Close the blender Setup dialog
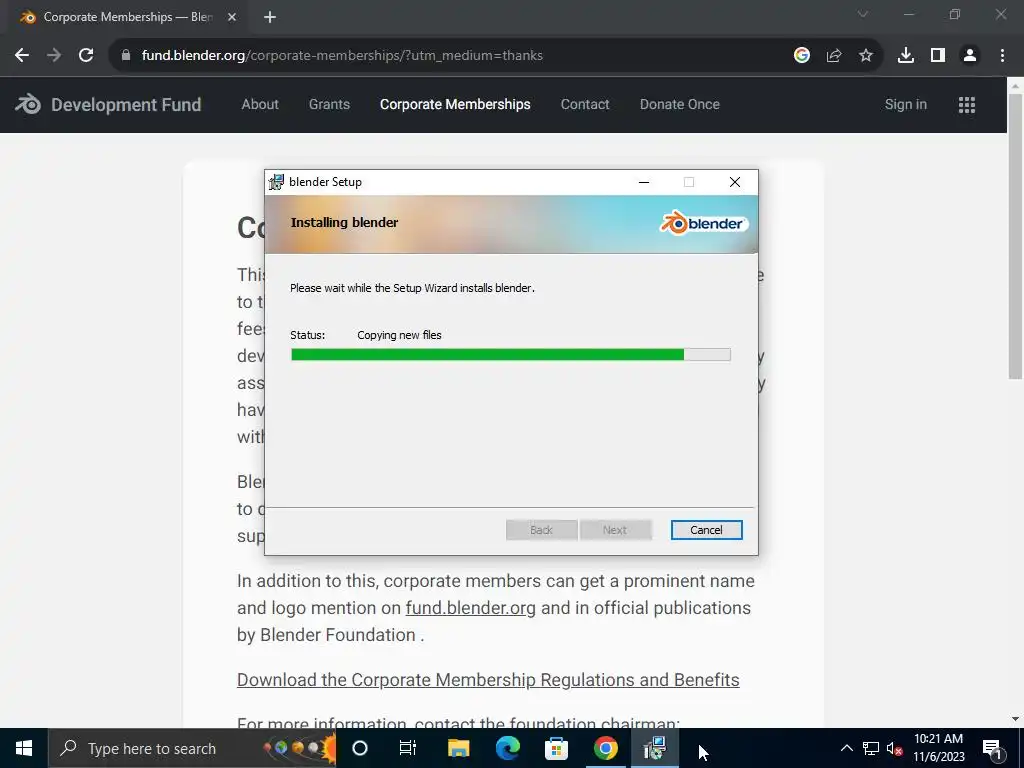 (x=735, y=182)
